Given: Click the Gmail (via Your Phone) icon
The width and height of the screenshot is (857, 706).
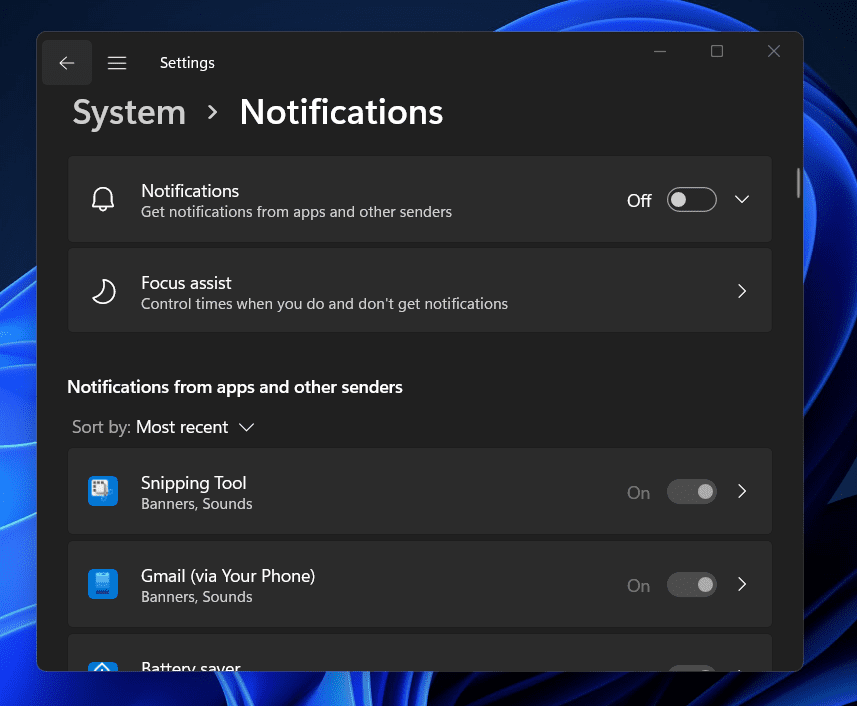Looking at the screenshot, I should click(103, 584).
